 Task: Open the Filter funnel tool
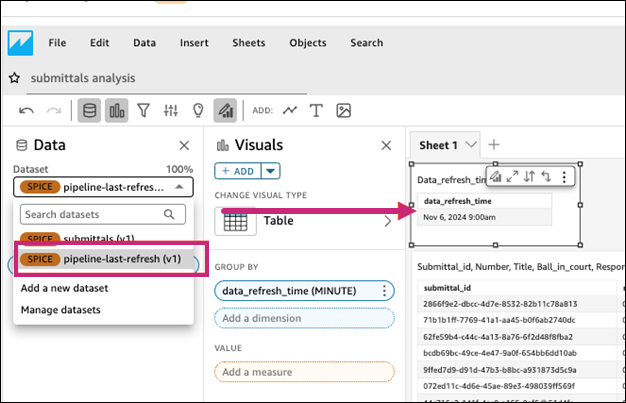click(144, 110)
